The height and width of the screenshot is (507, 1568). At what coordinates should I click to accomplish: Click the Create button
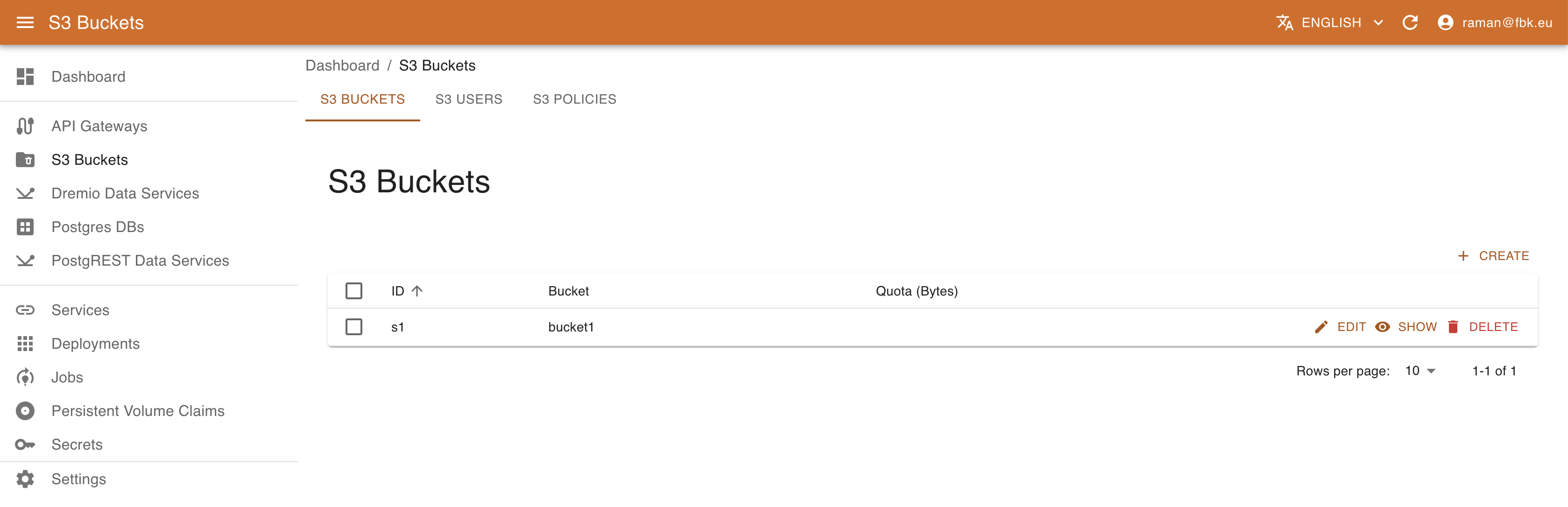point(1493,256)
